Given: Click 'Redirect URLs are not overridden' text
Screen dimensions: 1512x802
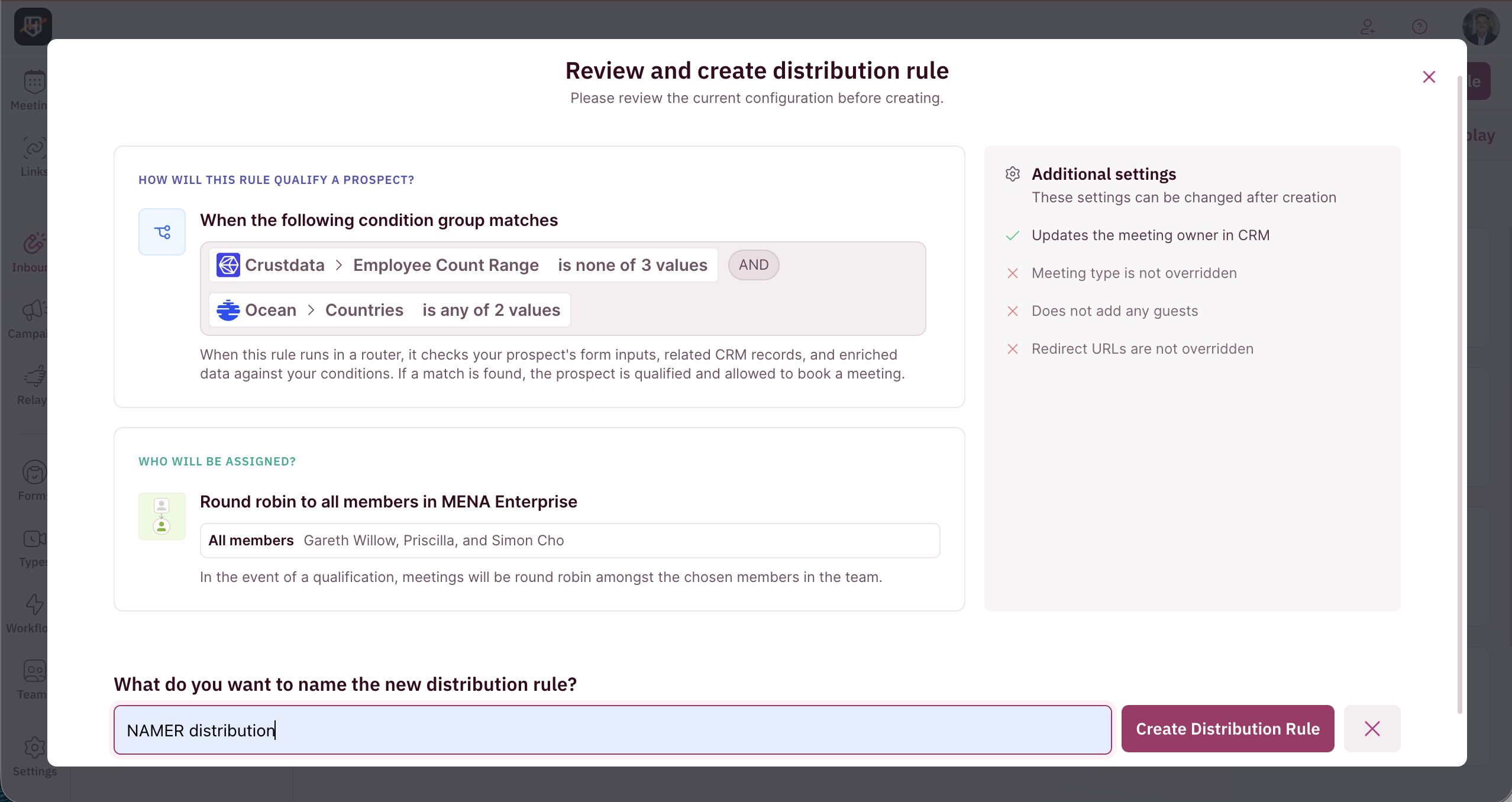Looking at the screenshot, I should [x=1142, y=349].
